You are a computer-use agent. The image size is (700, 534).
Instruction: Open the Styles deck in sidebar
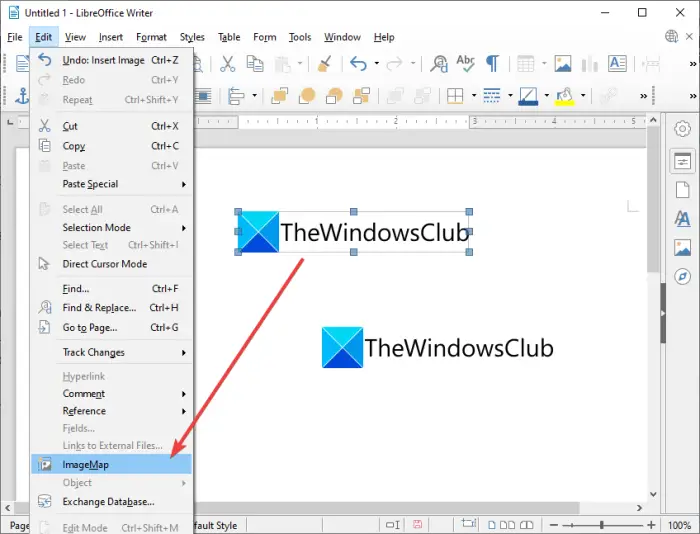pos(682,219)
